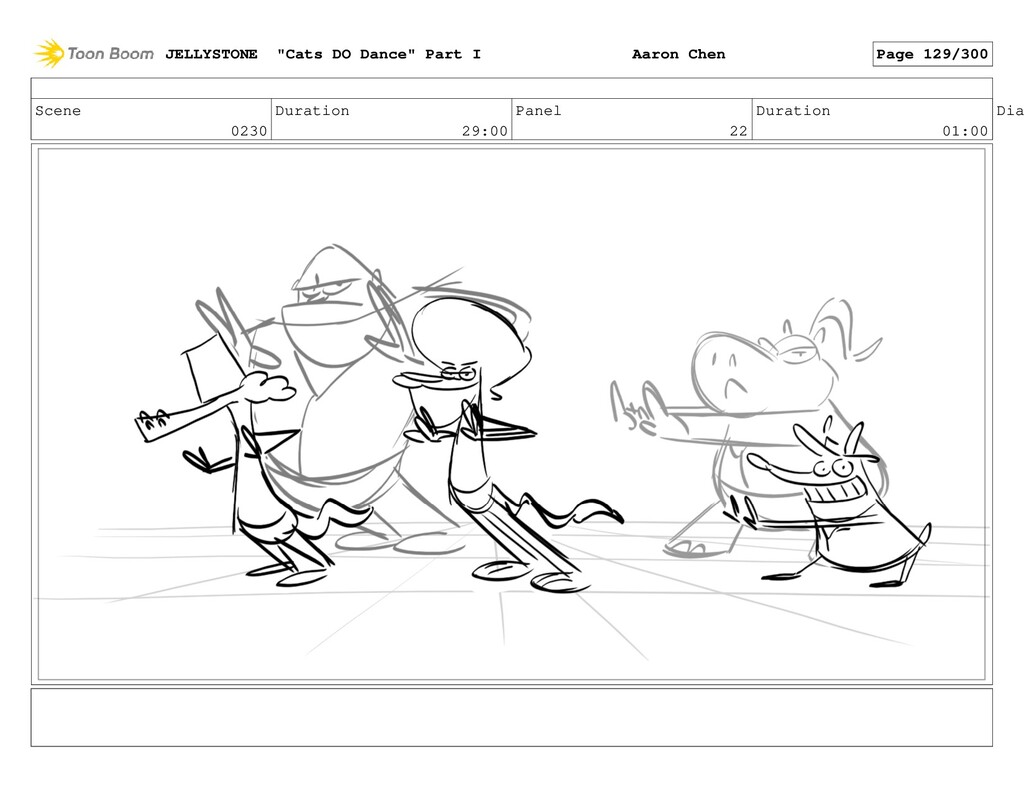The height and width of the screenshot is (793, 1024).
Task: Click the Toon Boom logo icon
Action: [50, 54]
